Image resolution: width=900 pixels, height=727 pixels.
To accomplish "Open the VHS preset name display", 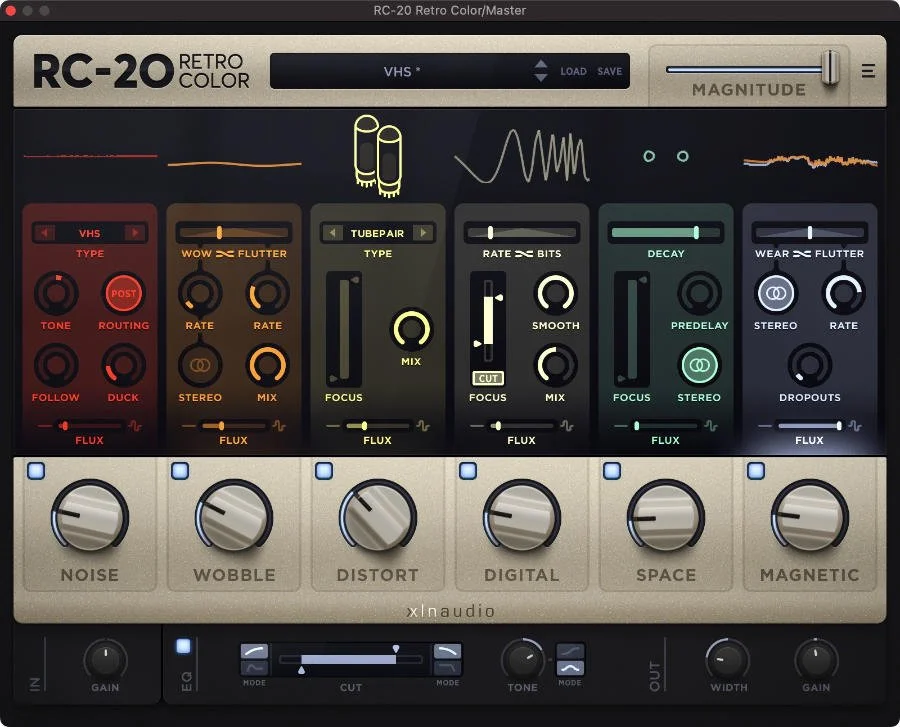I will [402, 71].
